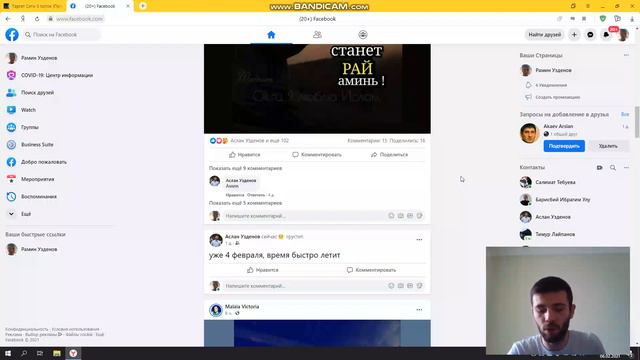Click browser back arrow

pyautogui.click(x=8, y=19)
